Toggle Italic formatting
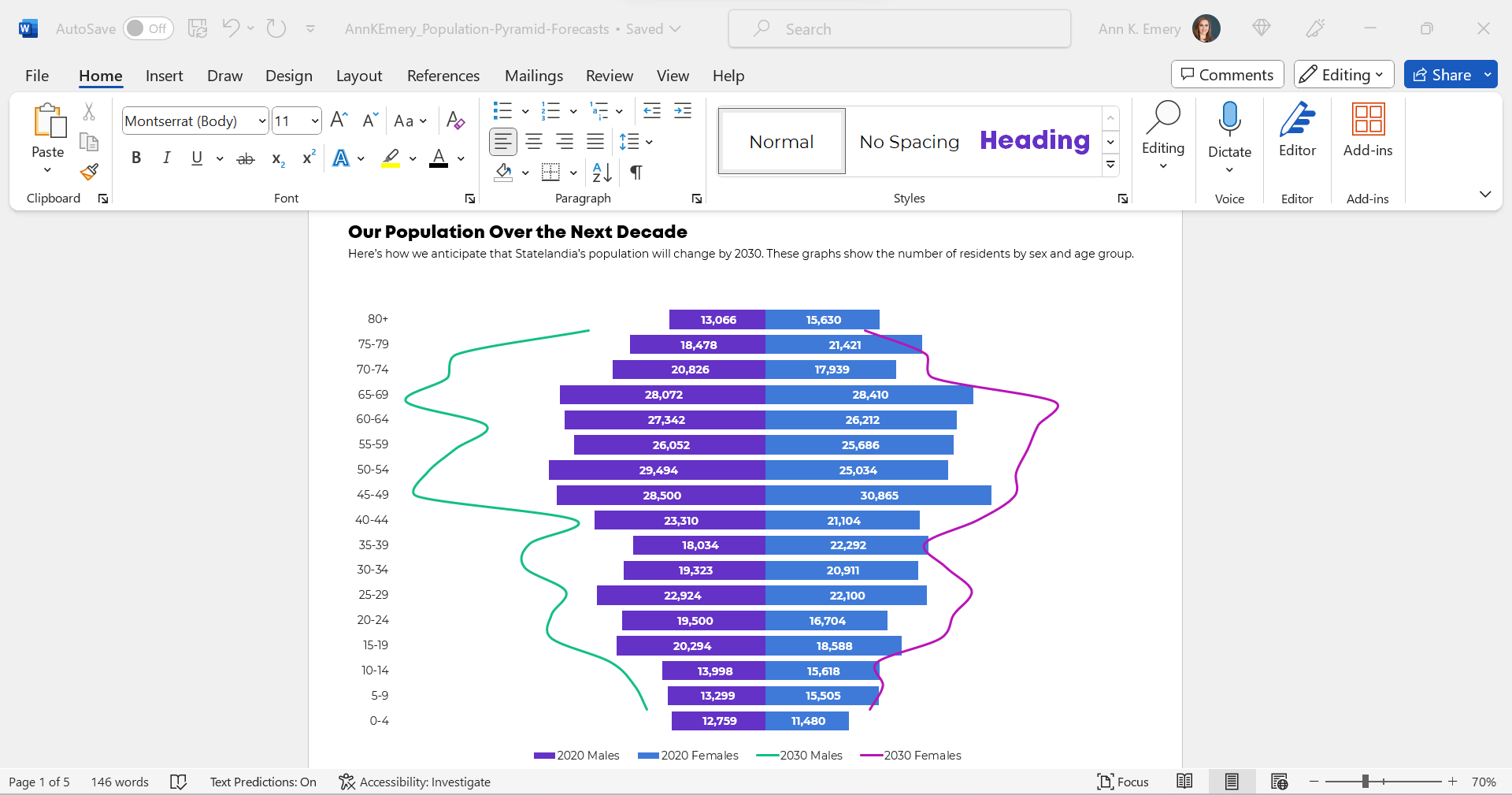1512x795 pixels. 166,158
